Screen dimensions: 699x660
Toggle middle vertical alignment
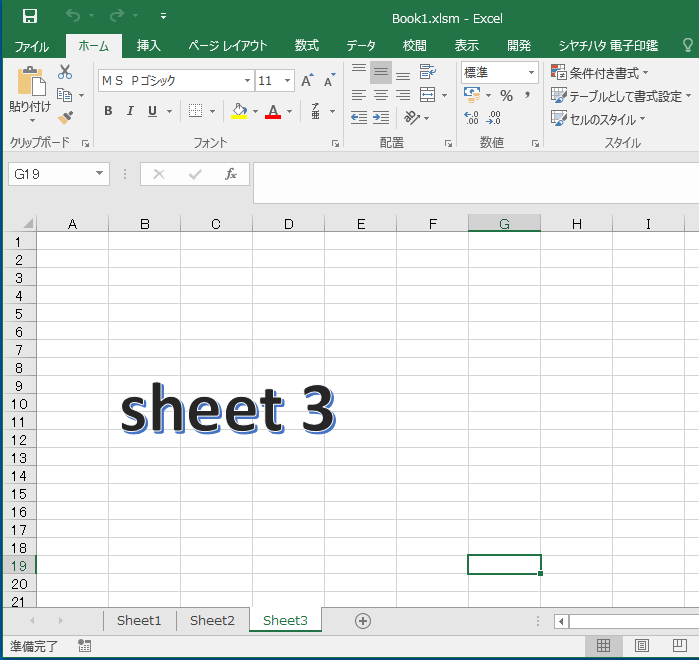tap(381, 73)
